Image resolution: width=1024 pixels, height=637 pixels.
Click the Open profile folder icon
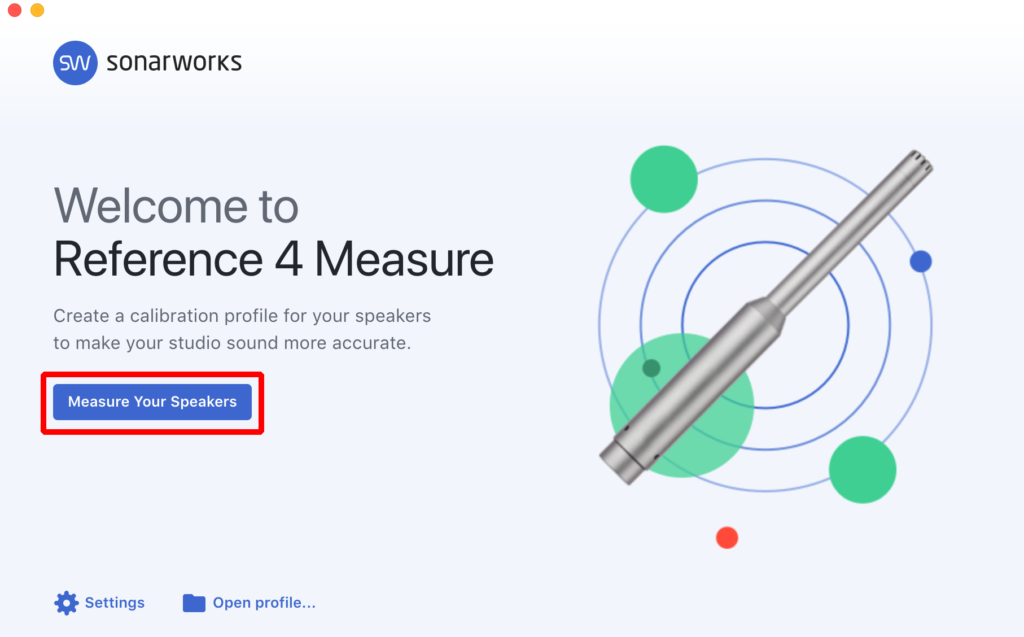(194, 603)
